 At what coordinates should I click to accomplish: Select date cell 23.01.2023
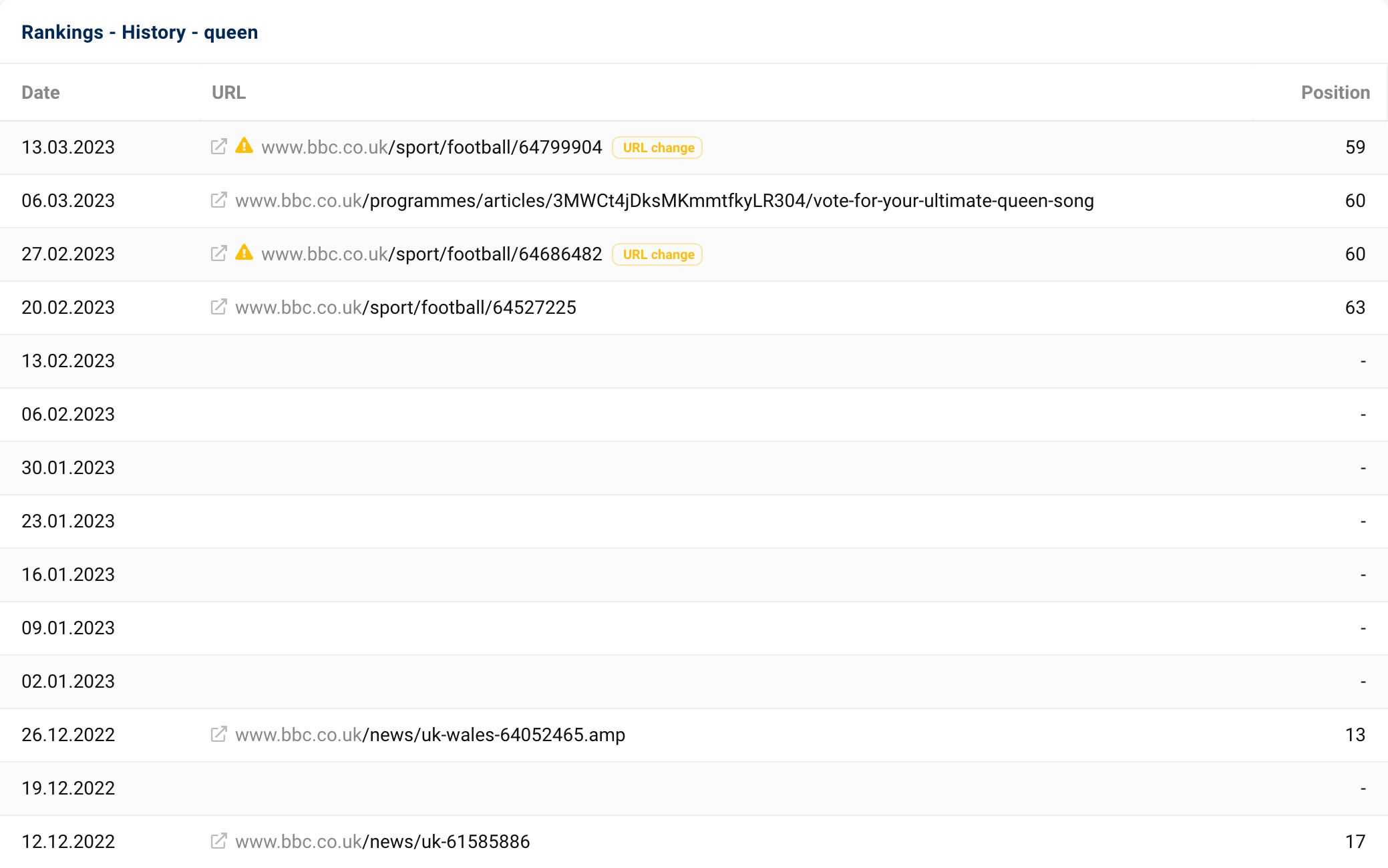[x=68, y=521]
